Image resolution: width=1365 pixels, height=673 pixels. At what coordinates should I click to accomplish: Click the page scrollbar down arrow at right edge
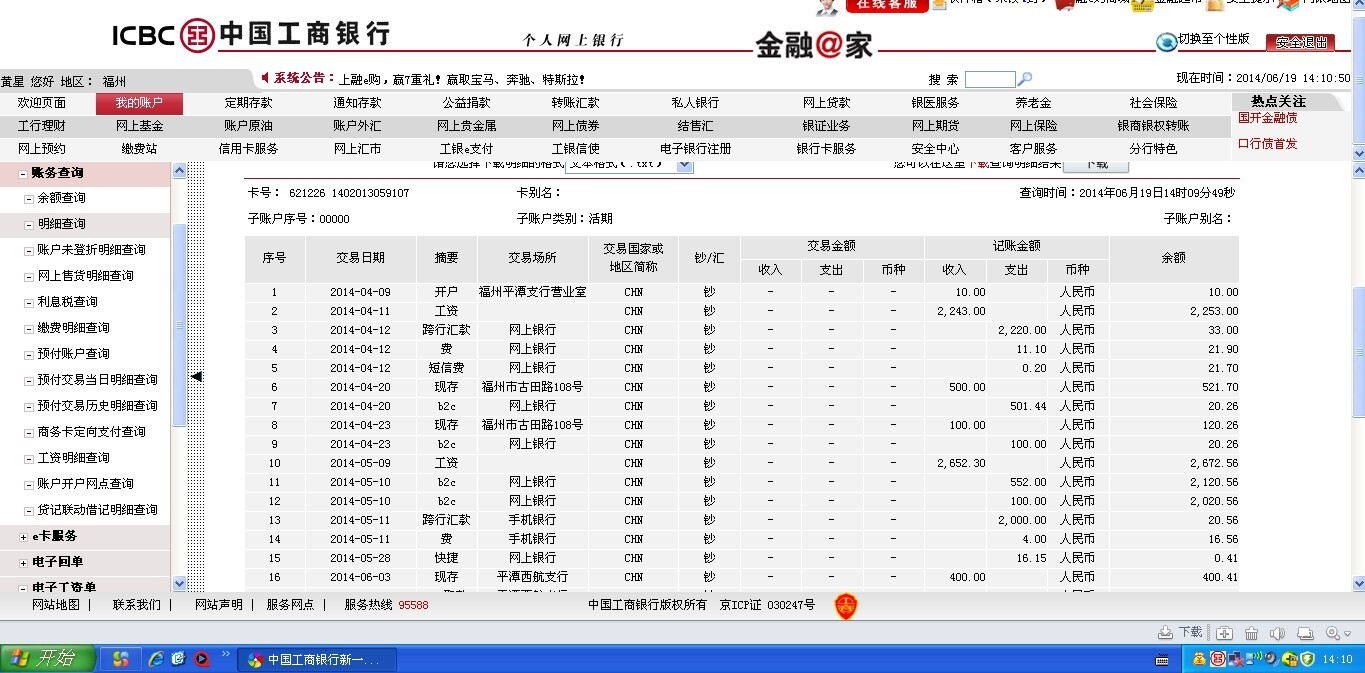1358,583
